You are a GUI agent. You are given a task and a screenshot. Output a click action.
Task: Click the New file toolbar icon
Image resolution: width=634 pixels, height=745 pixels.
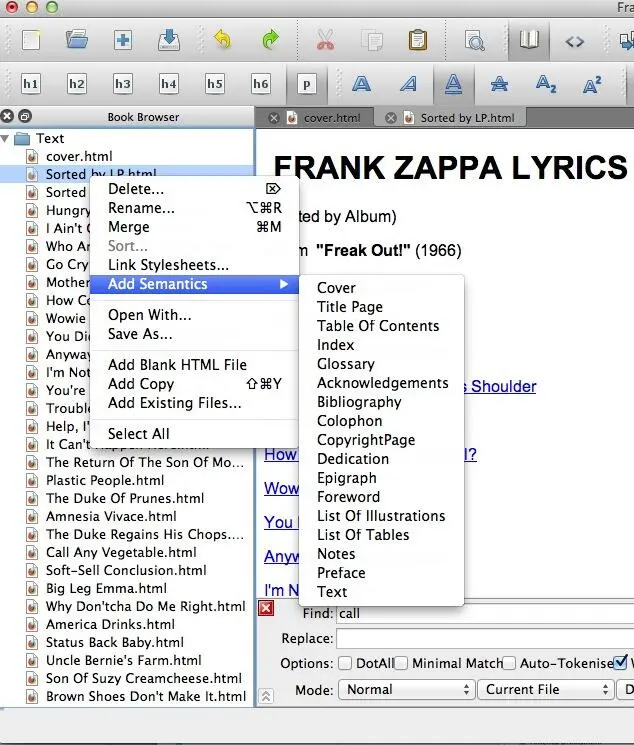[x=31, y=40]
